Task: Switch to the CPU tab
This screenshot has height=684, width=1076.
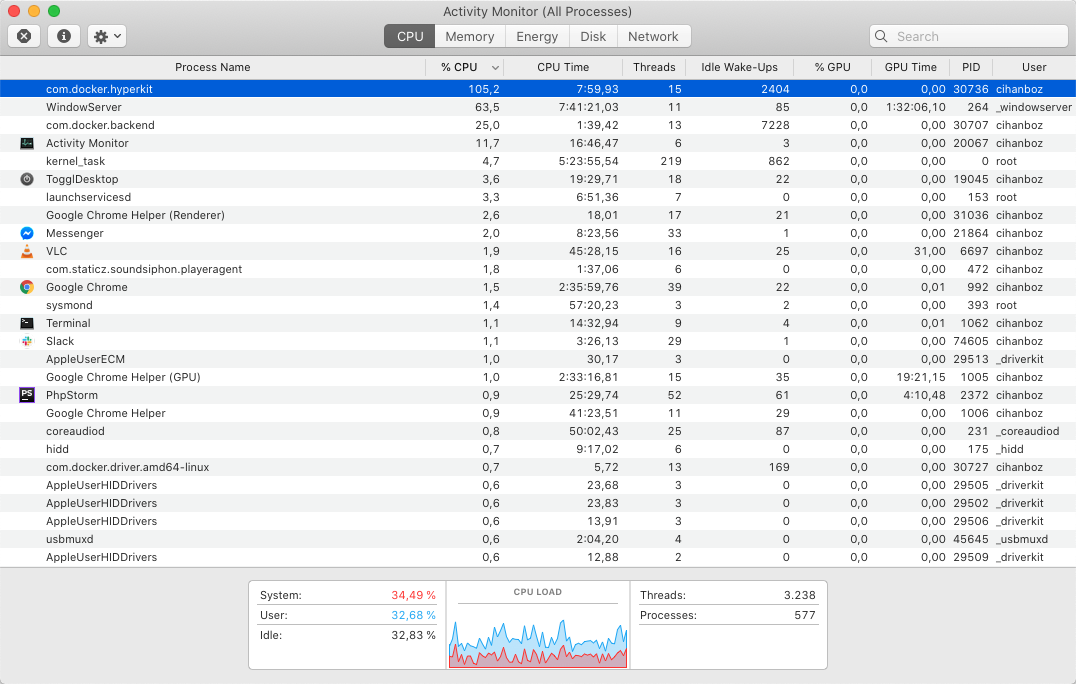Action: 410,36
